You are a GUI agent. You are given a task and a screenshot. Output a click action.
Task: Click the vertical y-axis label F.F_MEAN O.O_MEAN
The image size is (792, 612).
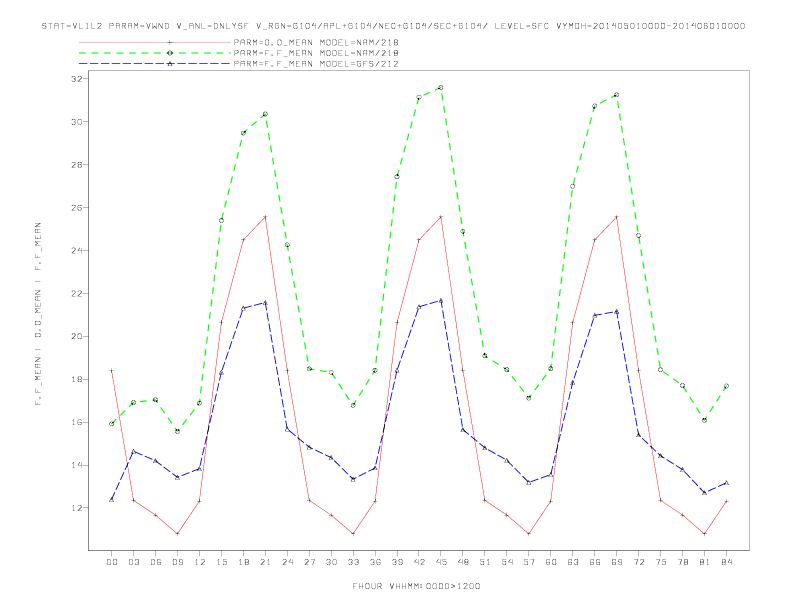(38, 314)
